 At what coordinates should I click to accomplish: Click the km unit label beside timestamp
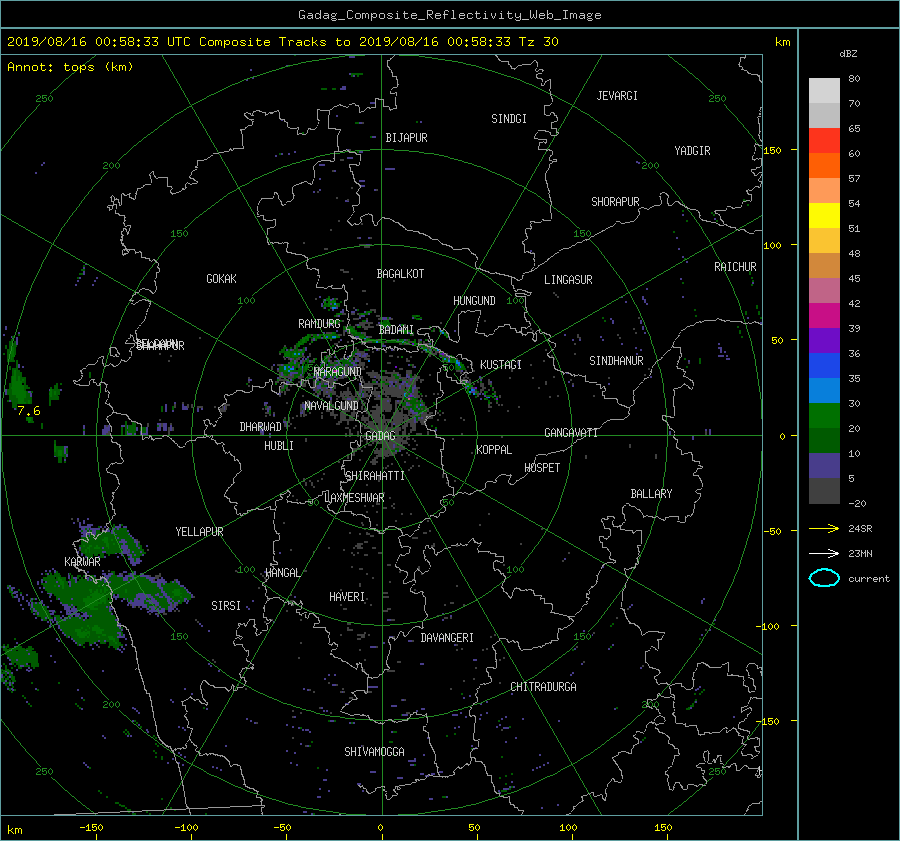click(782, 42)
